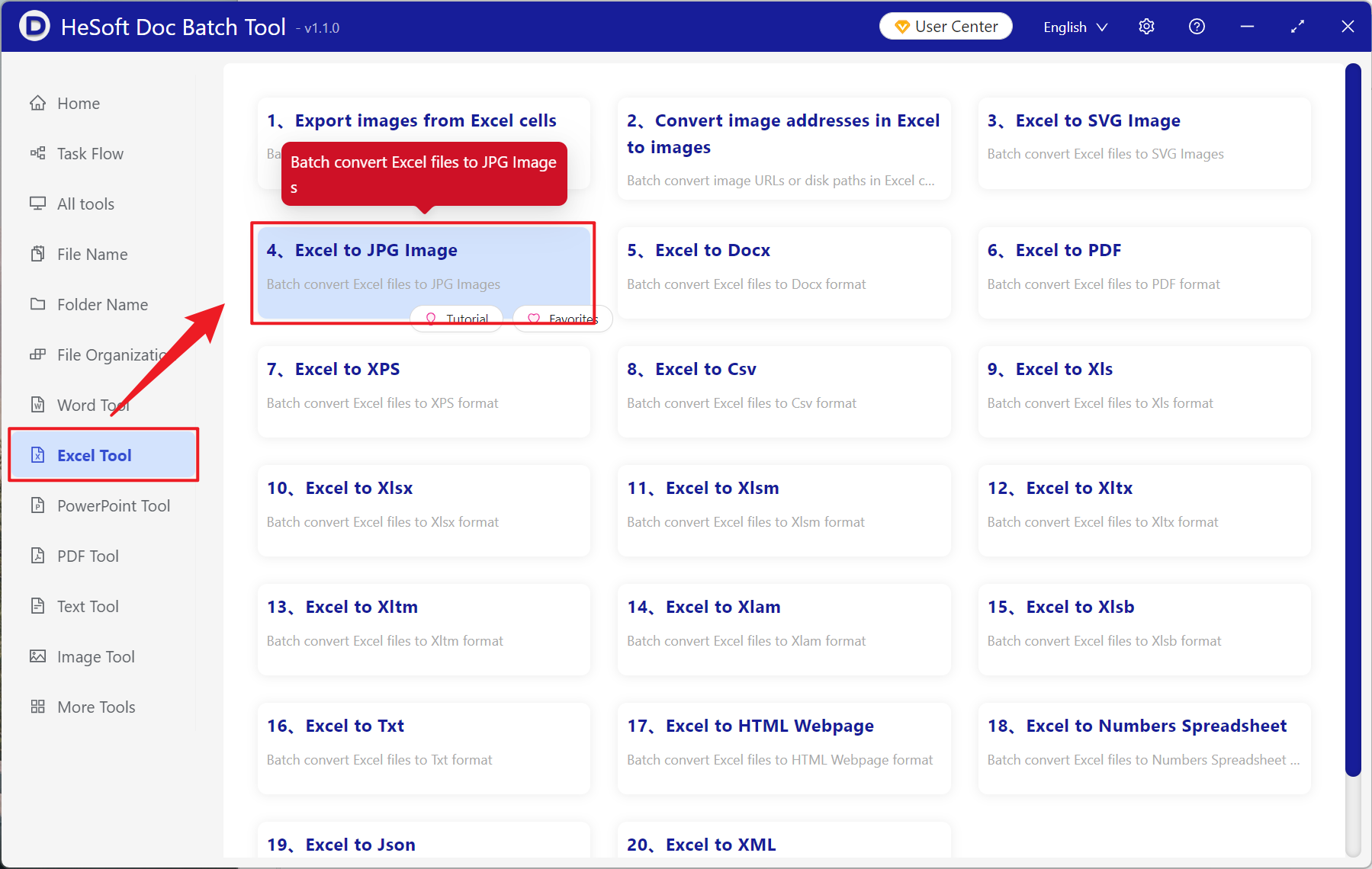Open Text Tool in the sidebar
The width and height of the screenshot is (1372, 869).
tap(102, 606)
